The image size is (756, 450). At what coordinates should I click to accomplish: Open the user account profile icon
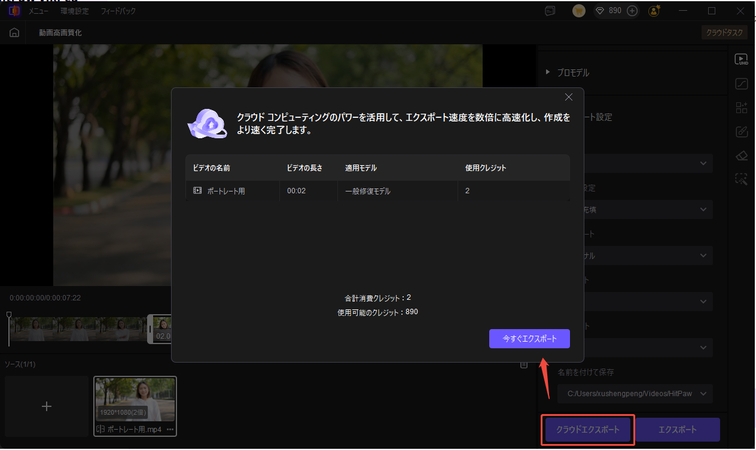(x=655, y=11)
